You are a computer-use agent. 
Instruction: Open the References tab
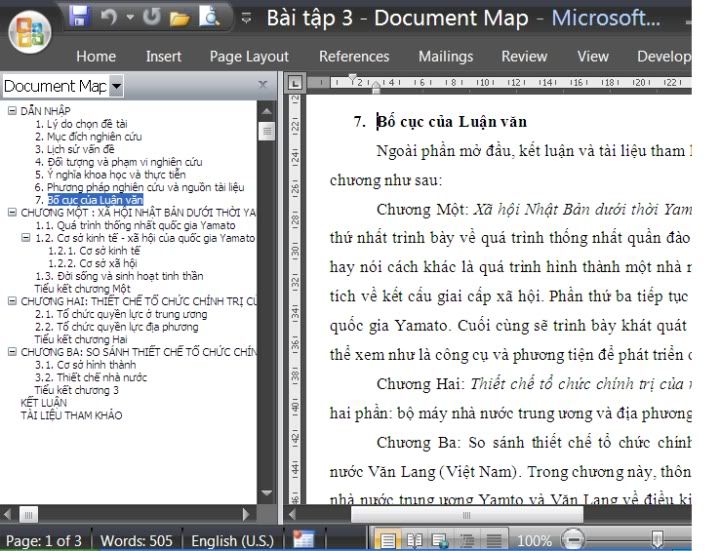pos(354,56)
